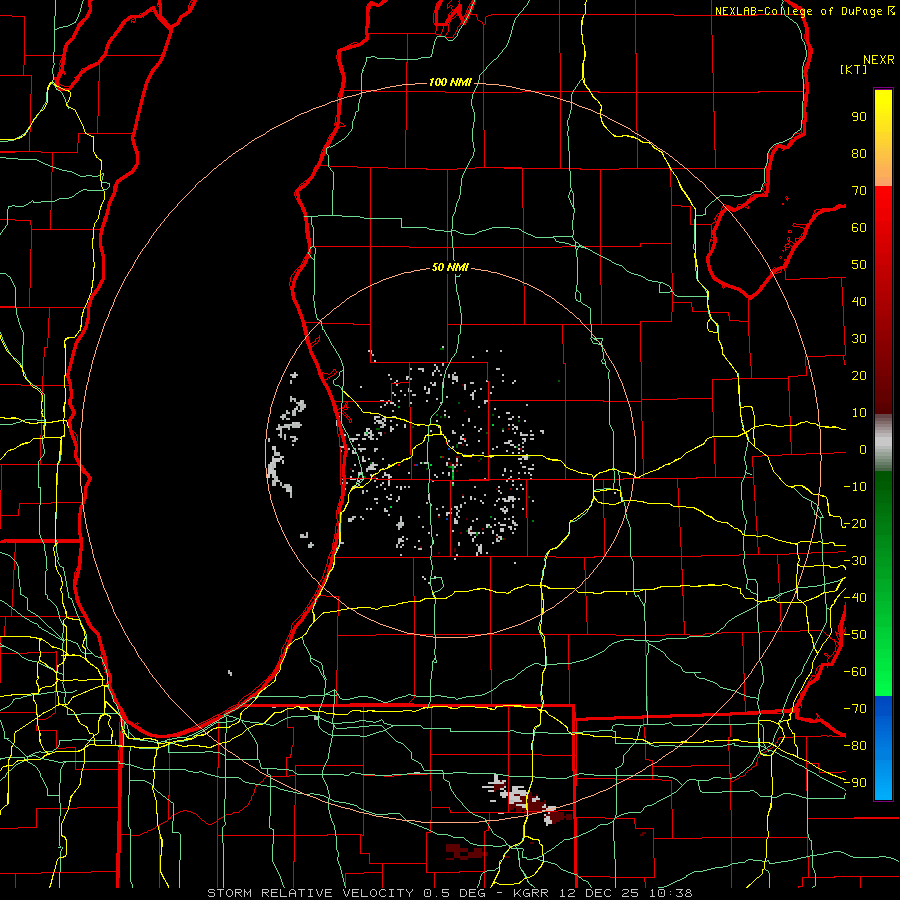Click the "[KT]" units label
This screenshot has width=900, height=900.
854,69
